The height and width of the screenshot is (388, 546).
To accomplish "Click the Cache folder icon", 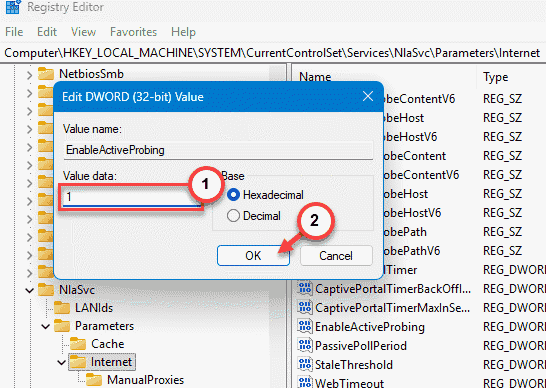I will 78,344.
